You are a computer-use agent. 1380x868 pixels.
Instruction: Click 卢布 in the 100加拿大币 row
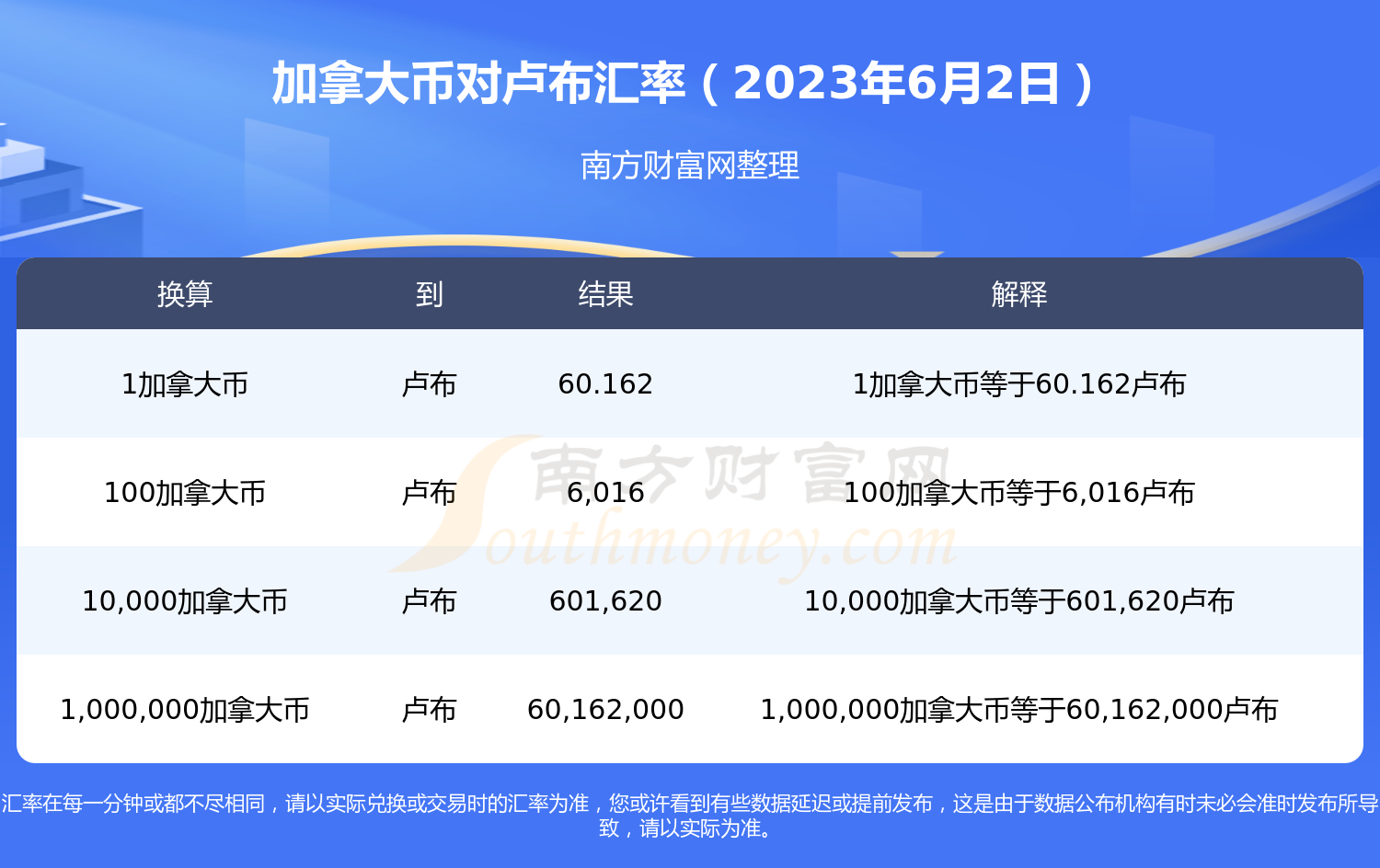click(x=429, y=493)
